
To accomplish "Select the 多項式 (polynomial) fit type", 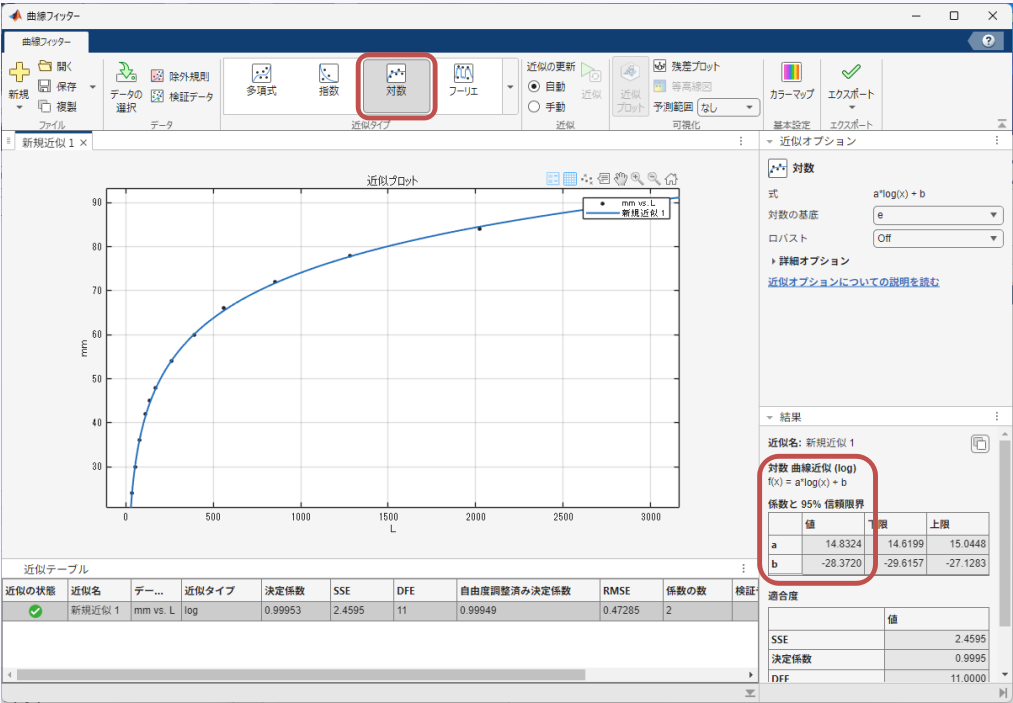I will pyautogui.click(x=261, y=80).
